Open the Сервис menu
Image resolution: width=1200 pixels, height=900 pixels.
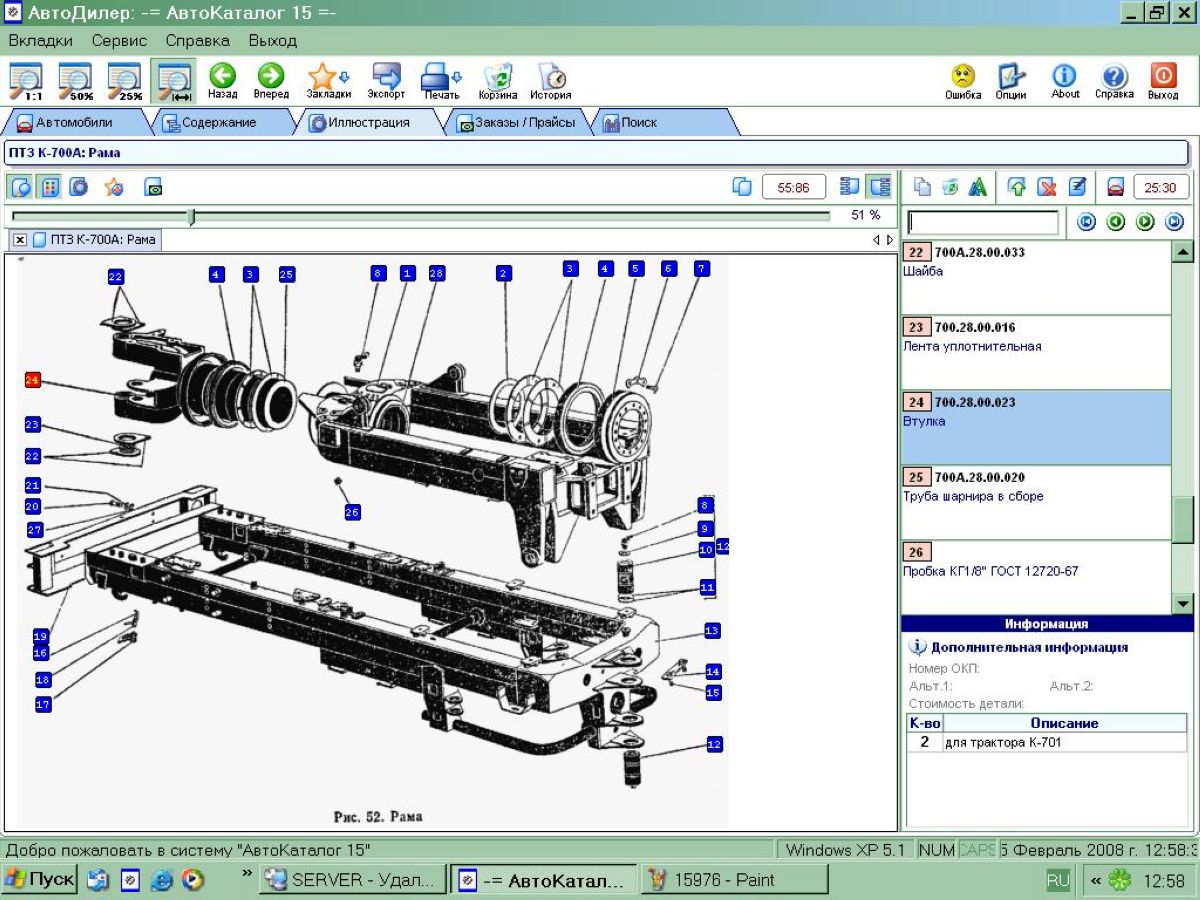[119, 41]
